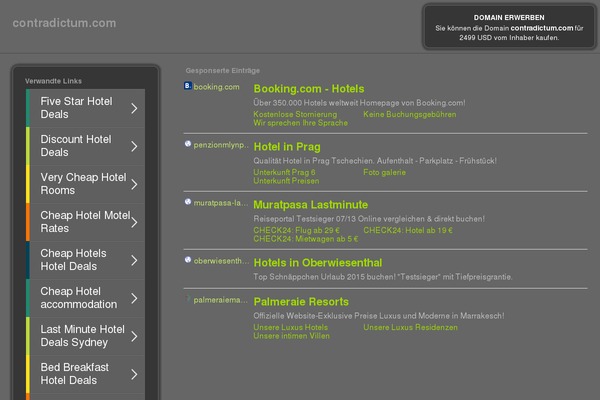Click chevron arrow of Last Minute Hotel Deals Sydney
Screen dimensions: 600x400
tap(134, 336)
